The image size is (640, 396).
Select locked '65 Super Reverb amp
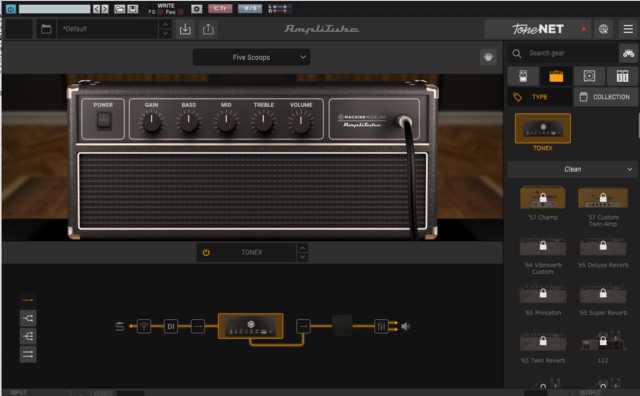coord(603,294)
